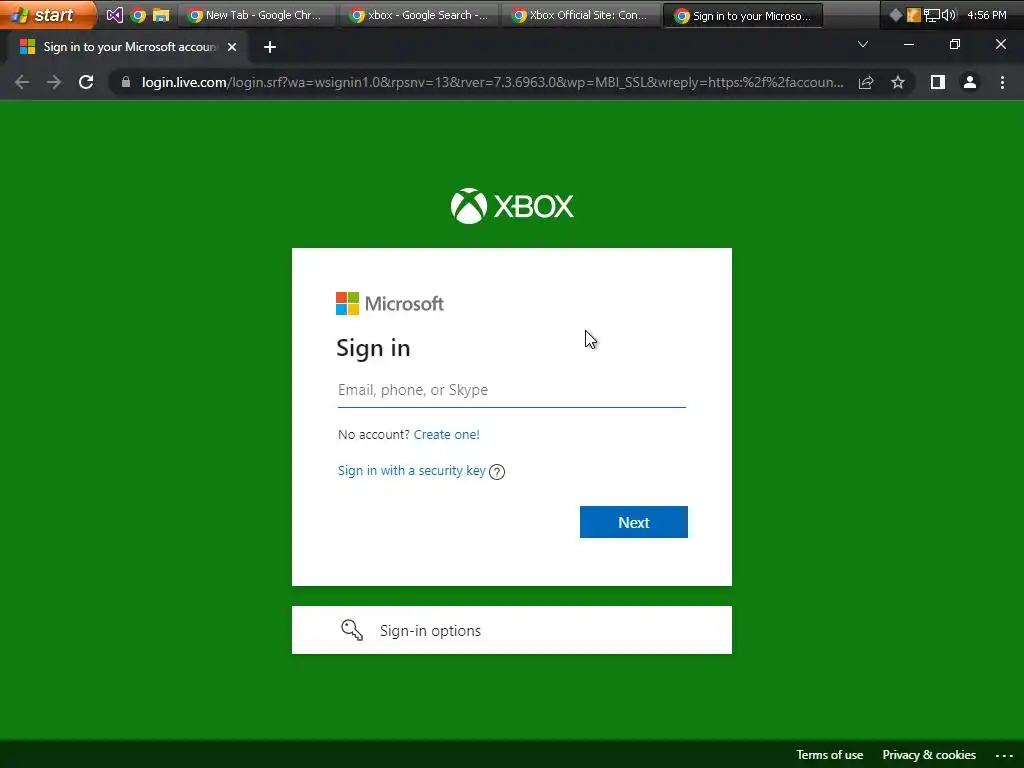Image resolution: width=1024 pixels, height=768 pixels.
Task: Open Privacy & cookies link
Action: coord(929,755)
